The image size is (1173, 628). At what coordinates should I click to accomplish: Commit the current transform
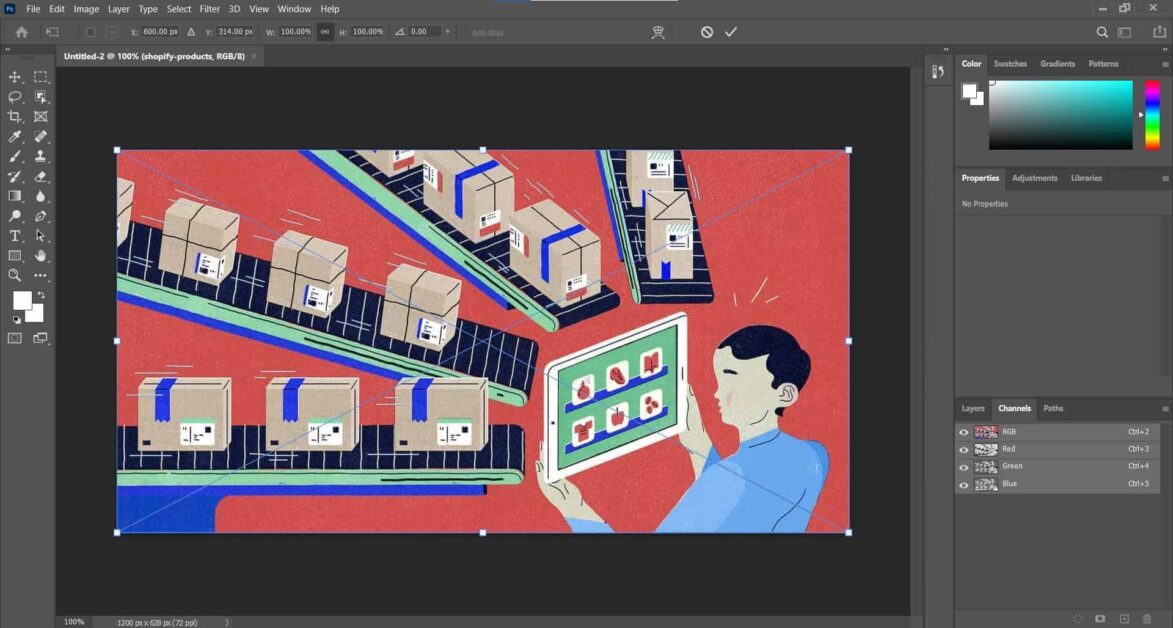click(730, 31)
